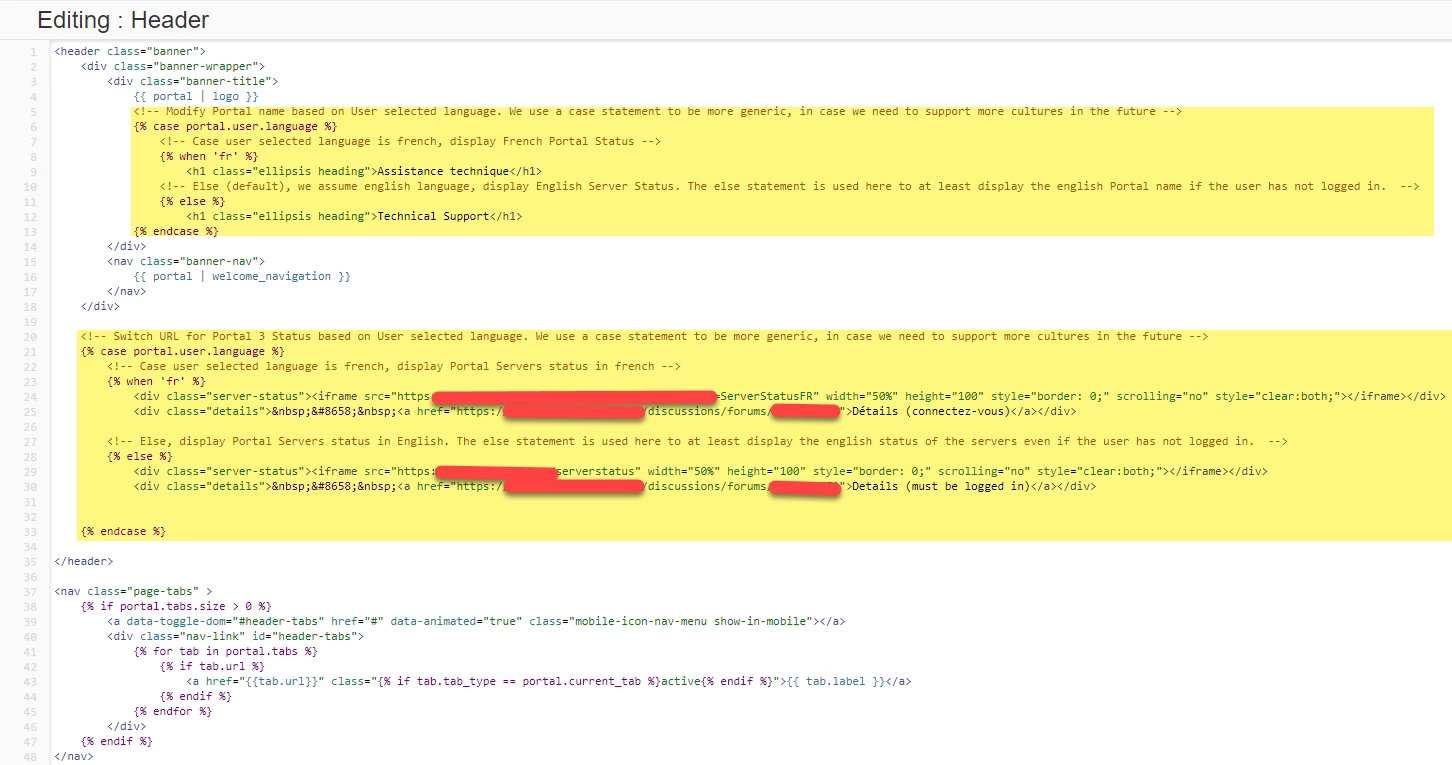Click the {% else %} tag on line 28
The image size is (1452, 765).
(140, 456)
